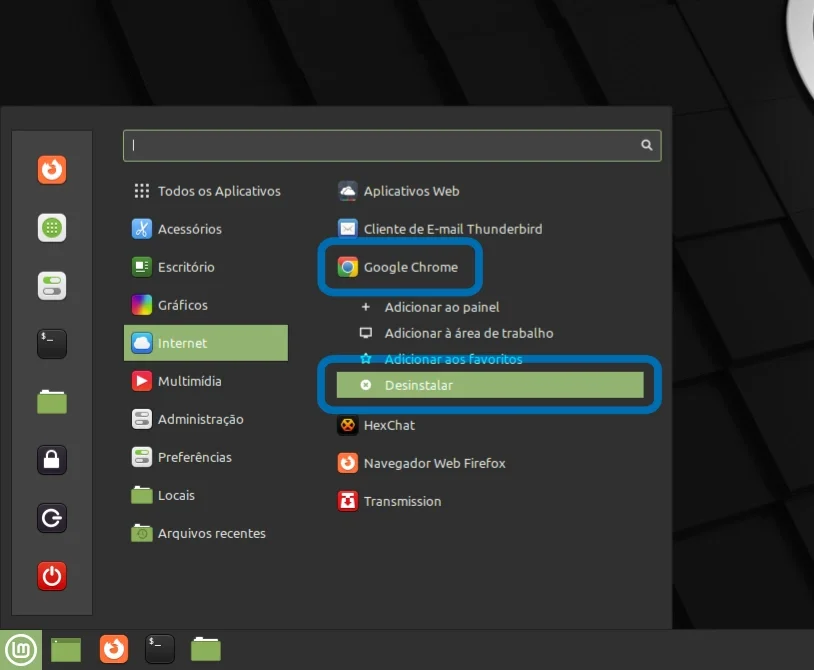Choose Adicionar ao painel option
Viewport: 814px width, 670px height.
coord(490,307)
